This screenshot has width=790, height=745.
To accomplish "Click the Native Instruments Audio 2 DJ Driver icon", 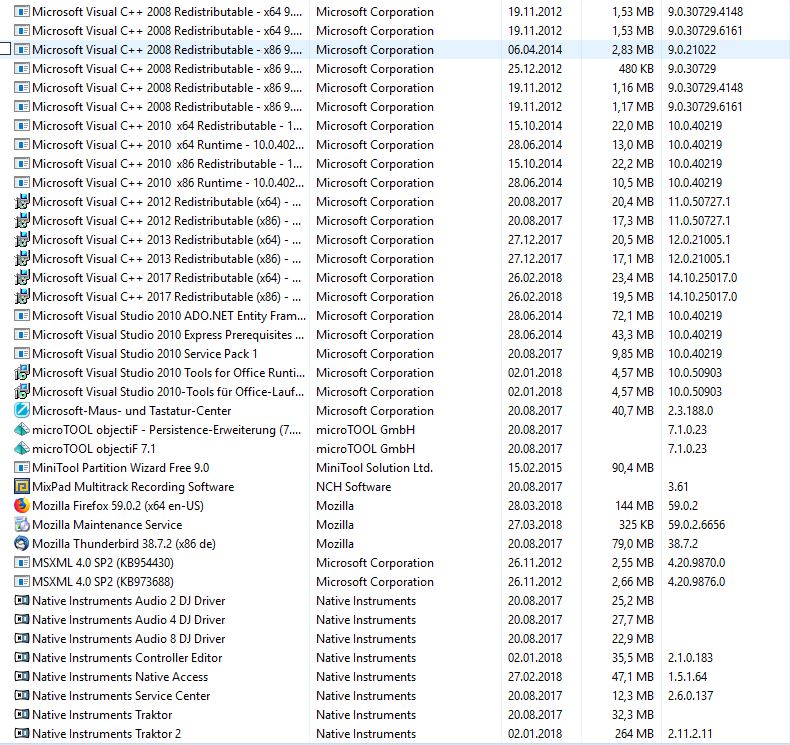I will point(22,600).
